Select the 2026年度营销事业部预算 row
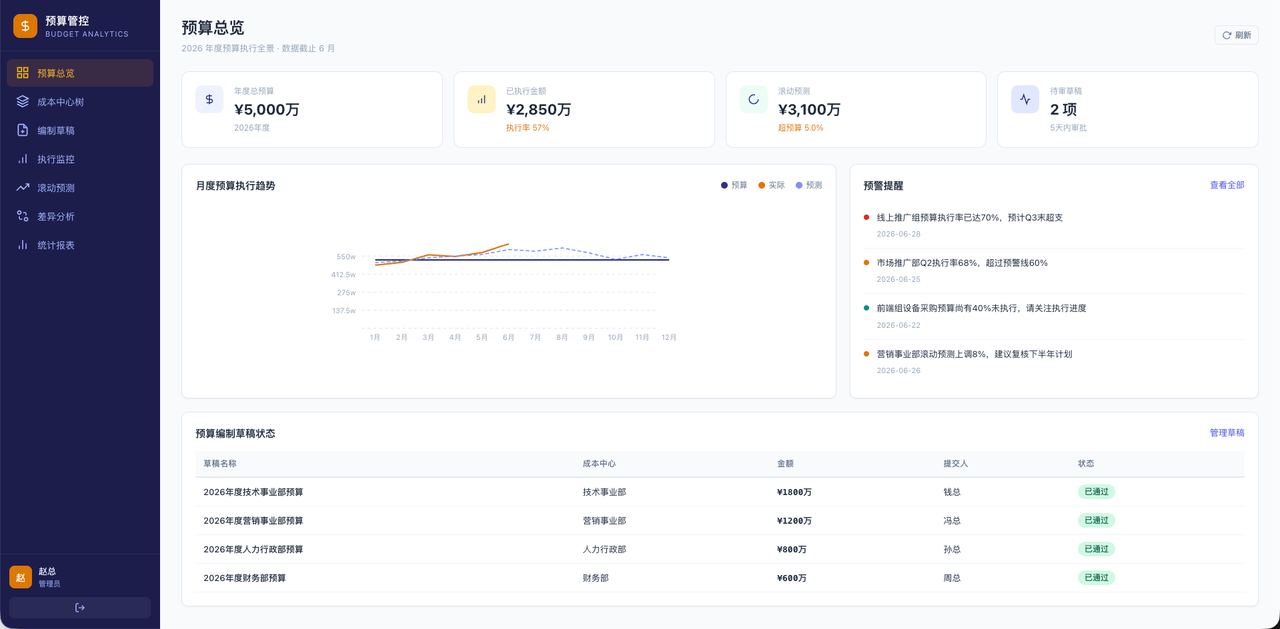This screenshot has height=629, width=1280. pos(720,521)
